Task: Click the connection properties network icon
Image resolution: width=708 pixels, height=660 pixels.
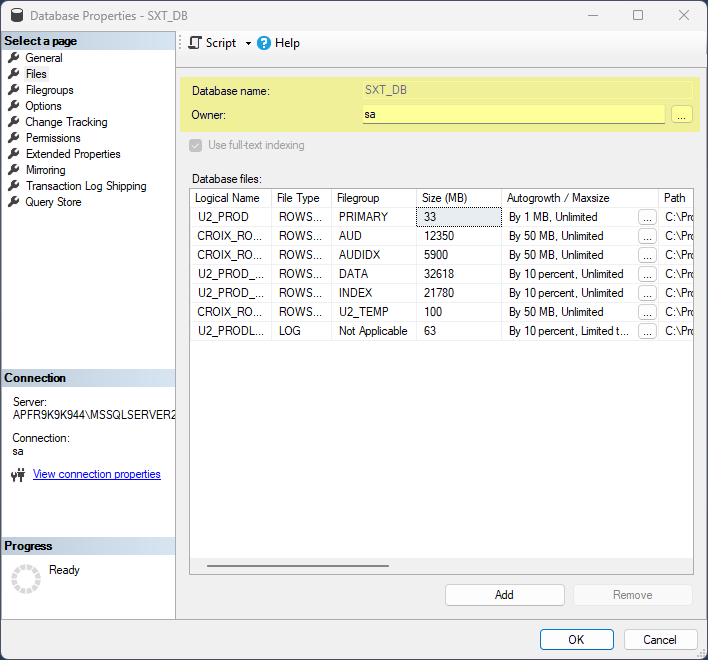Action: 18,475
